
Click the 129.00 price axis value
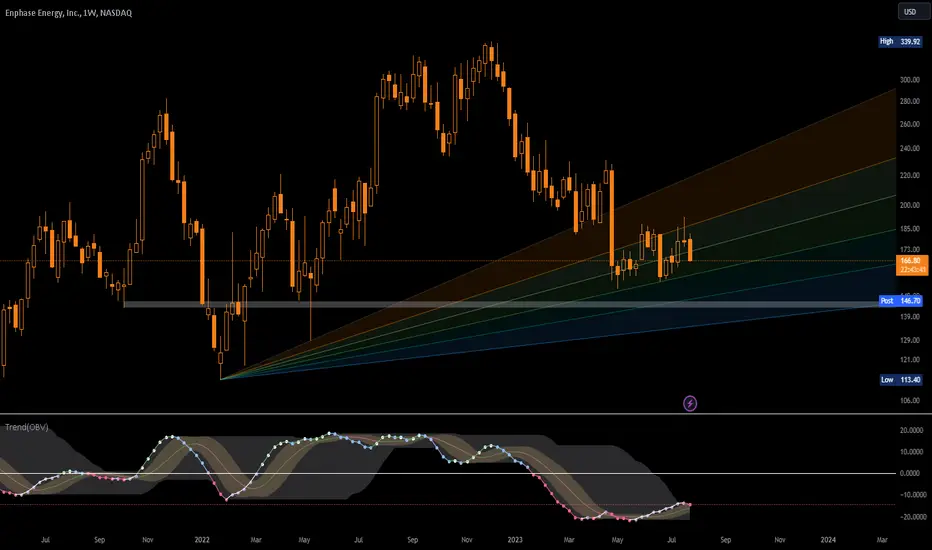910,341
